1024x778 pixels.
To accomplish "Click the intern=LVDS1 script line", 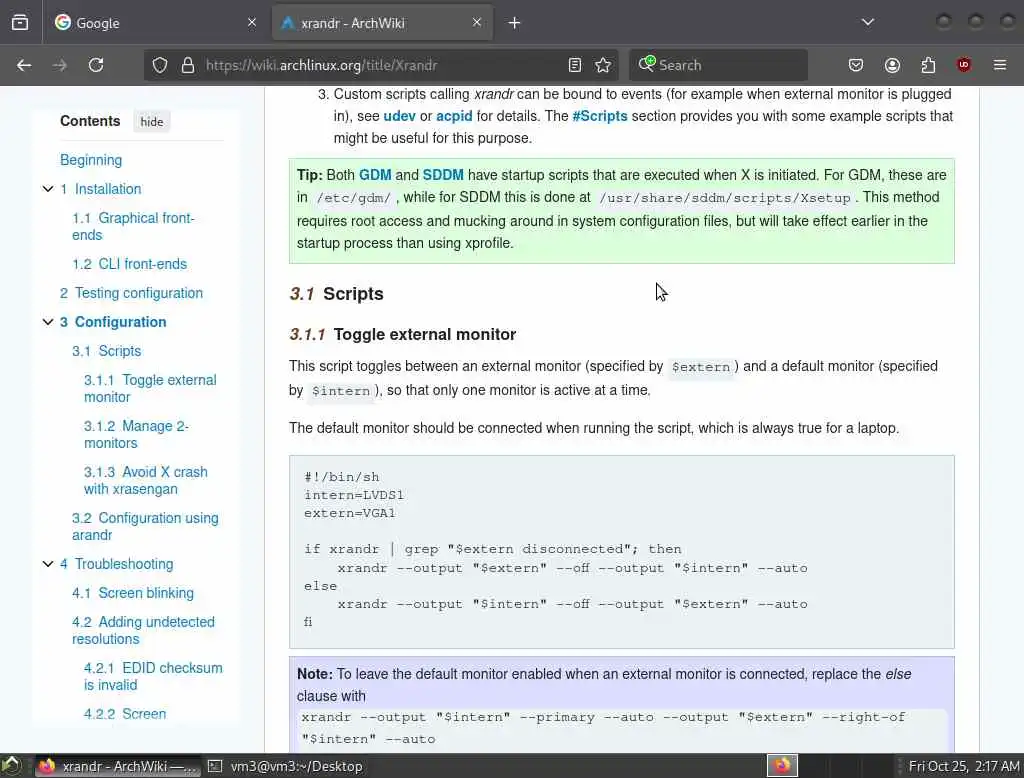I will click(x=354, y=495).
